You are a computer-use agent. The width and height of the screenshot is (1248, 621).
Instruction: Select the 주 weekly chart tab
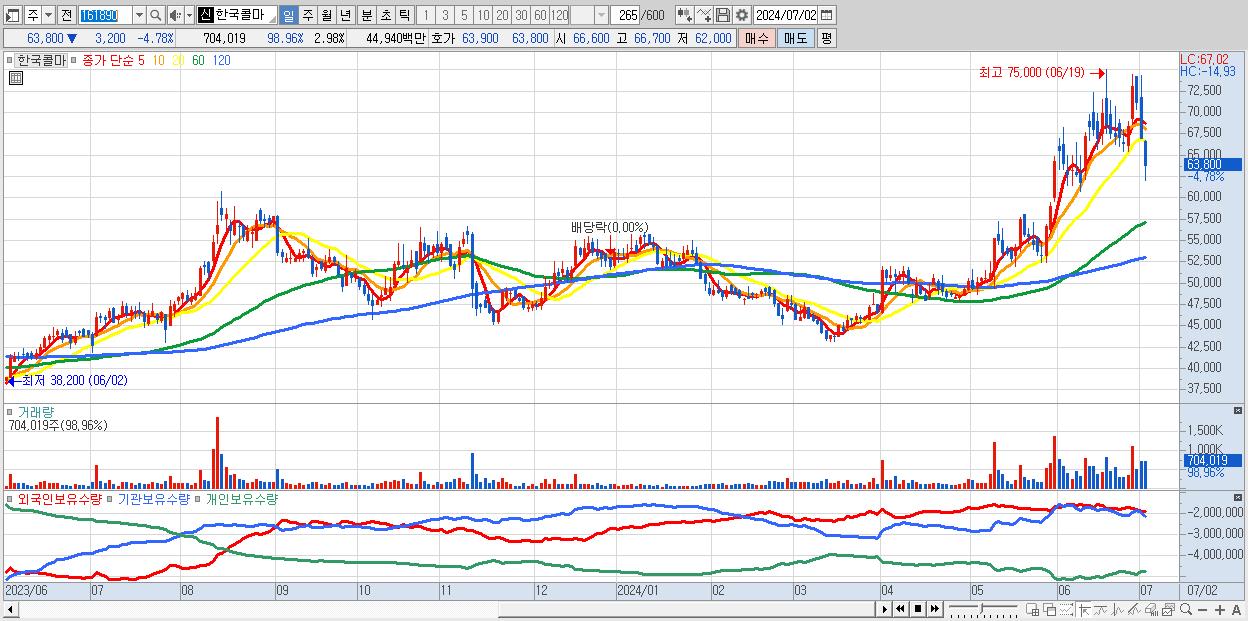pos(307,15)
